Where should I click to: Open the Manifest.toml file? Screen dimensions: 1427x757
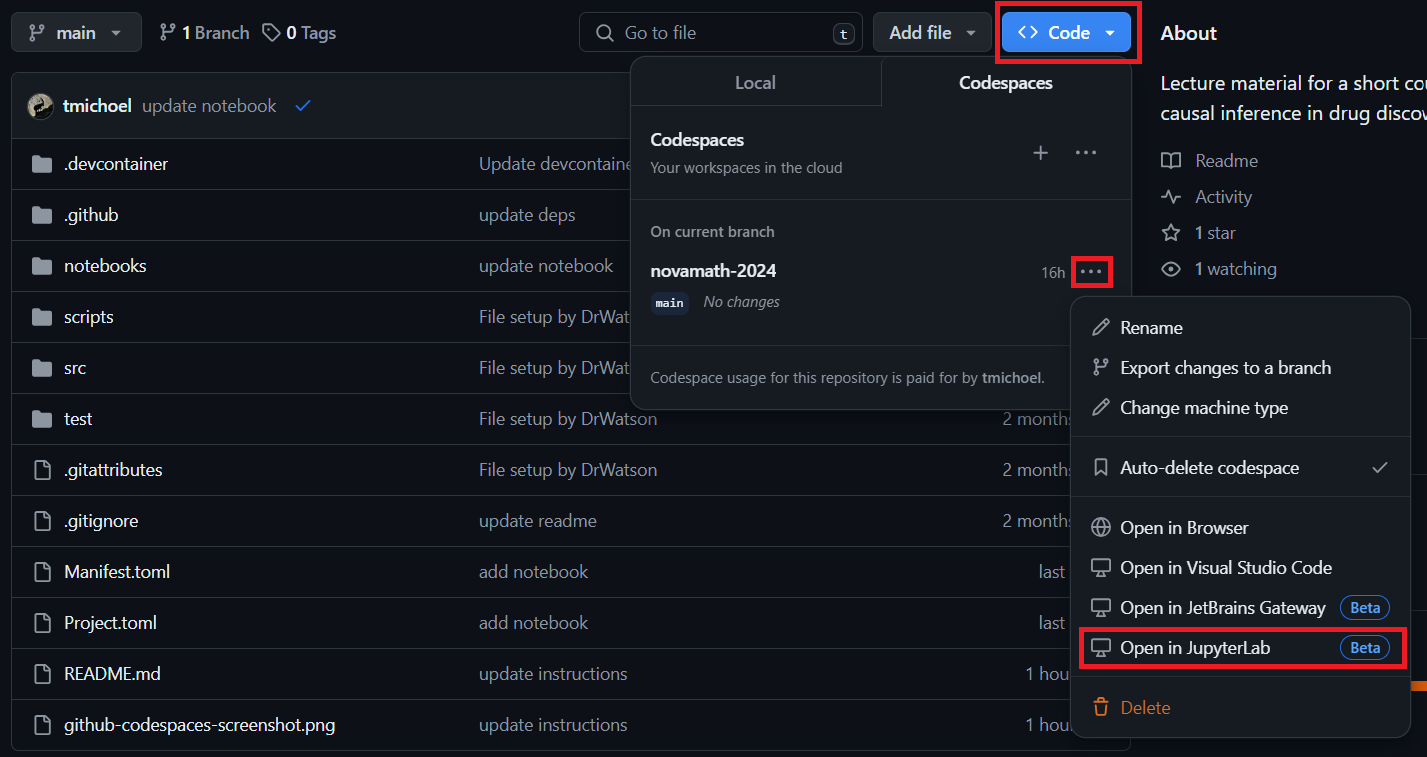(117, 572)
